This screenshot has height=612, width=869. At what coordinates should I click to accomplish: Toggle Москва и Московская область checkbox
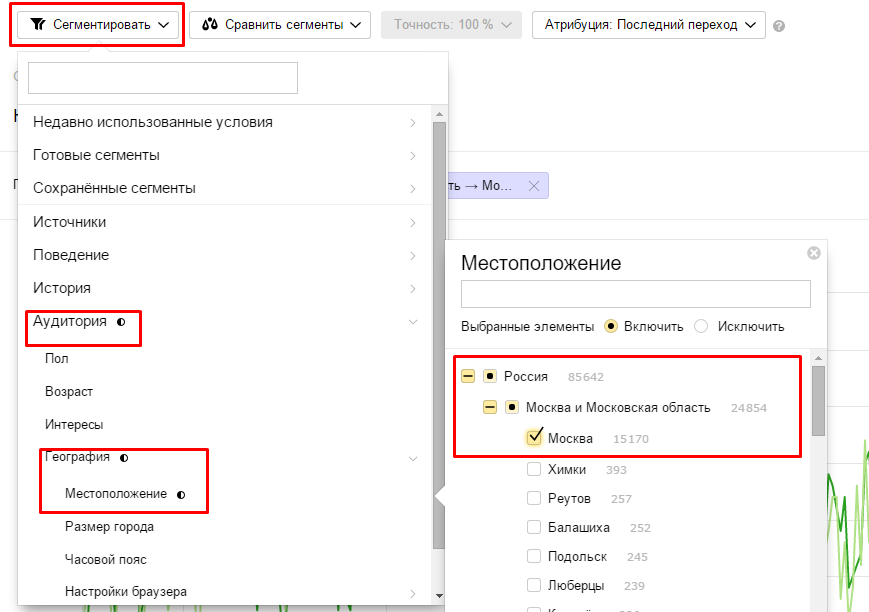[512, 407]
